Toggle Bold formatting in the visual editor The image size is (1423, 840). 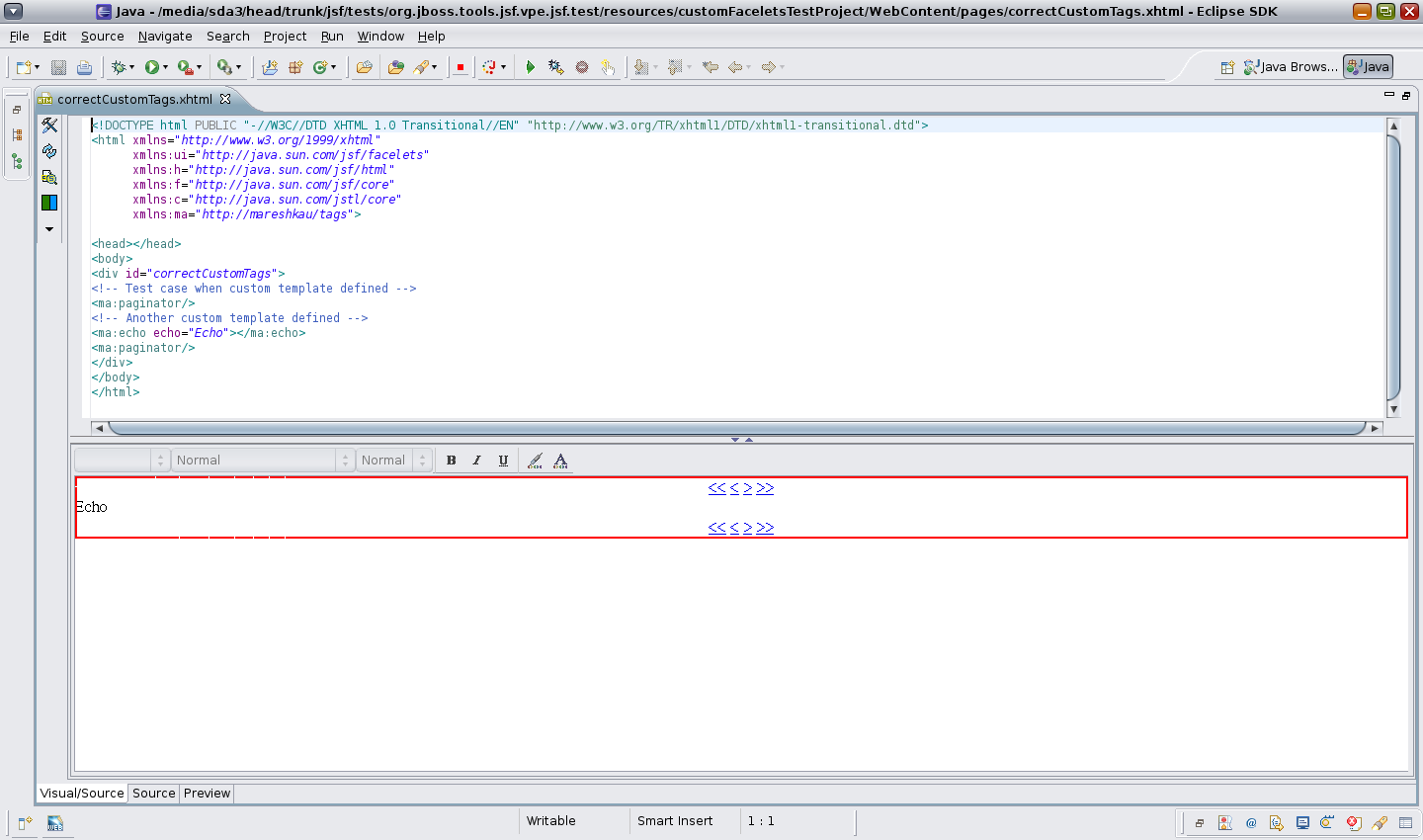point(452,461)
